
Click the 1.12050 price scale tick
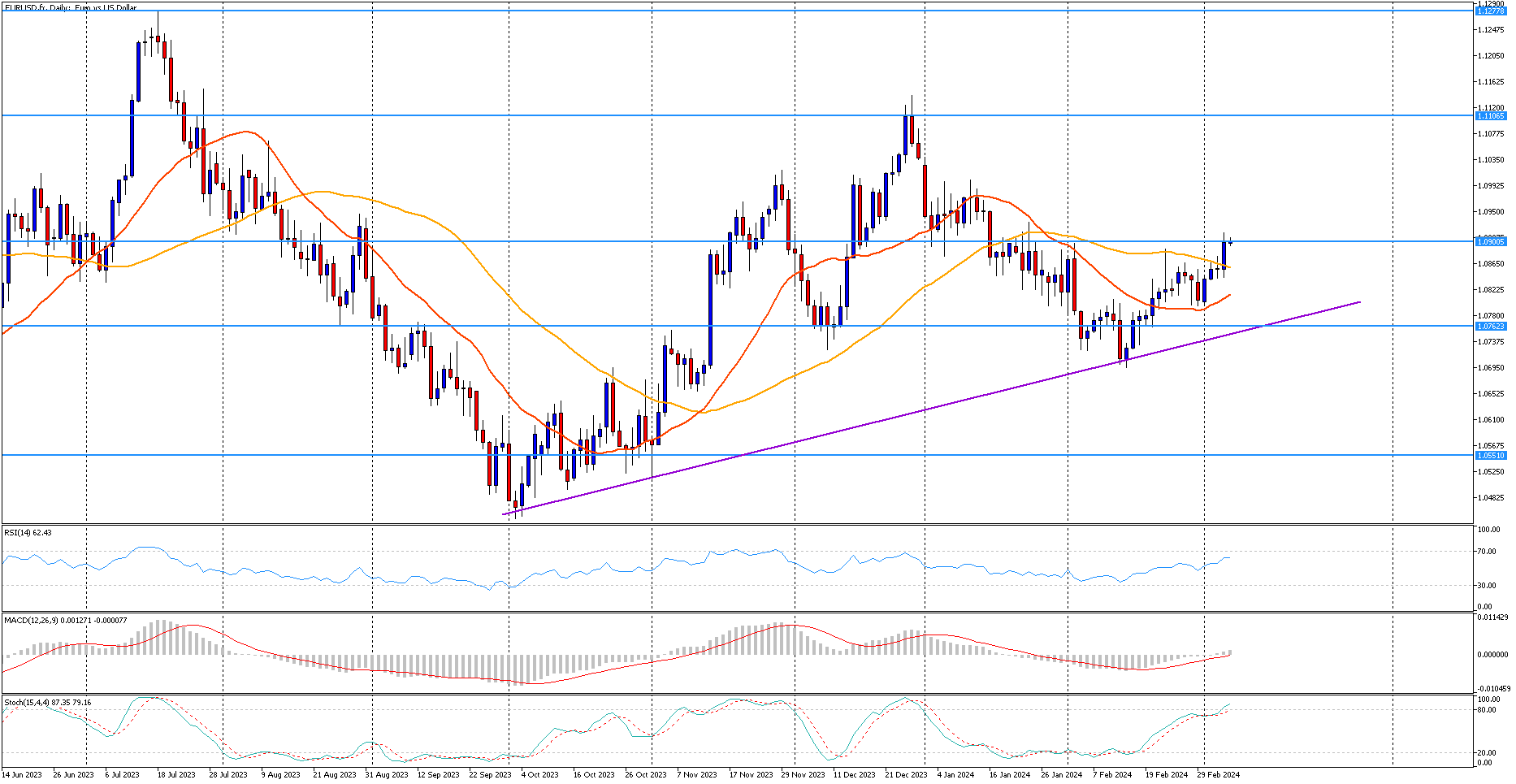coord(1491,56)
